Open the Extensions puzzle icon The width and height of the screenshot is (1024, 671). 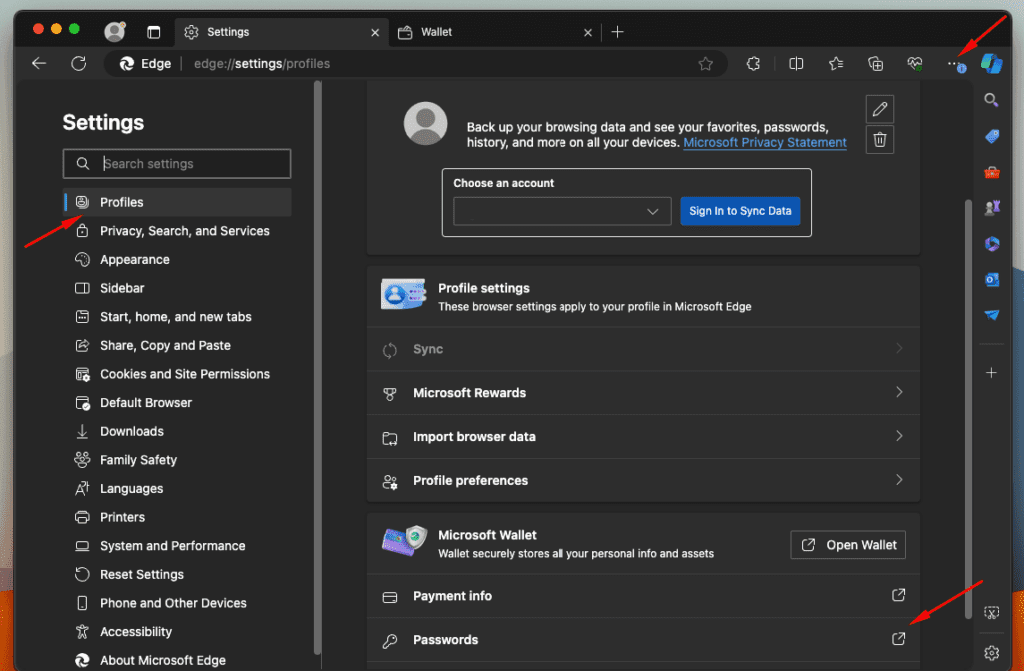click(754, 63)
